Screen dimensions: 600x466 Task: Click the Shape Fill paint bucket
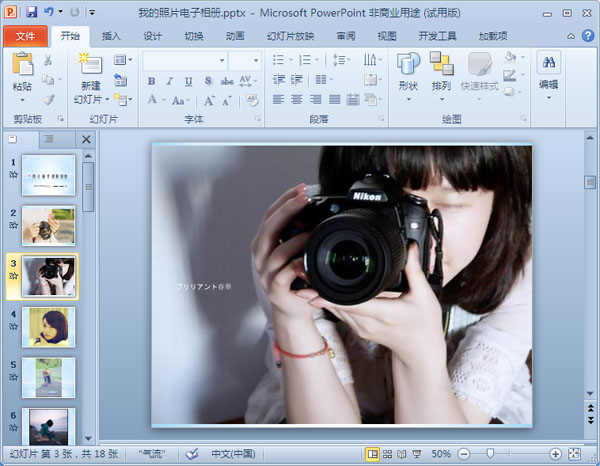click(510, 57)
